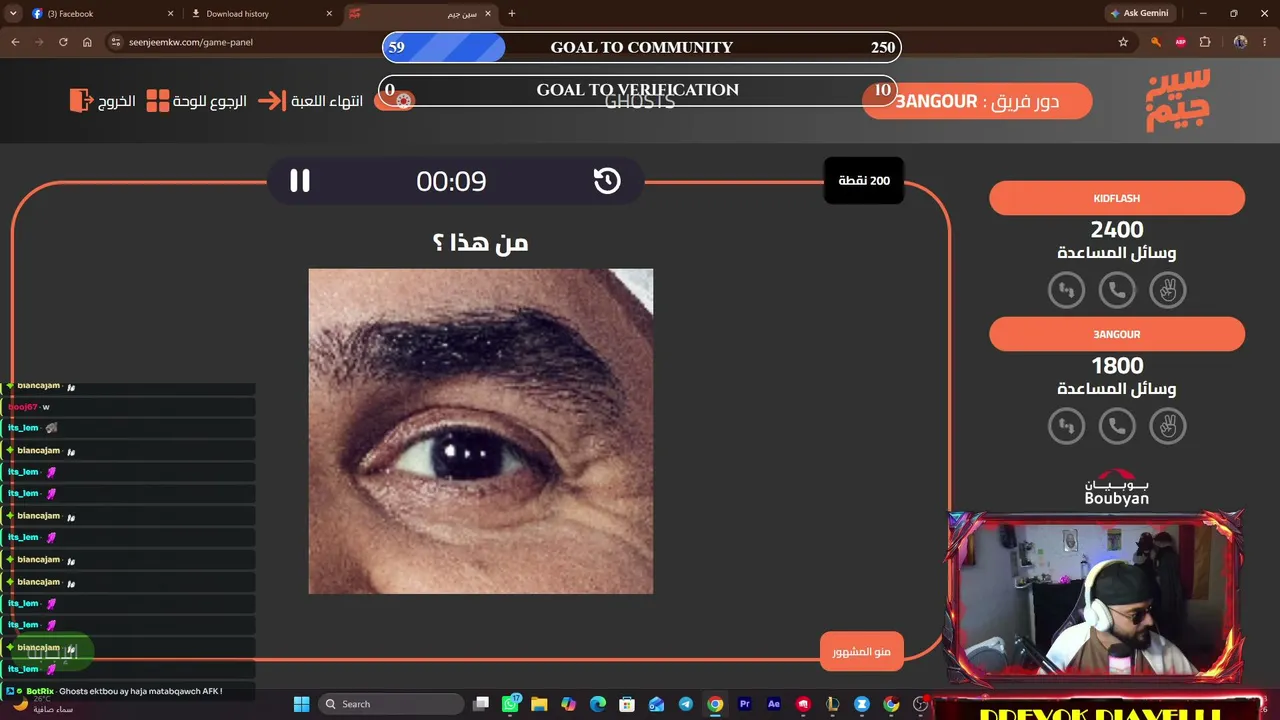
Task: Click الرجوع للوحة to return to board
Action: (x=197, y=101)
